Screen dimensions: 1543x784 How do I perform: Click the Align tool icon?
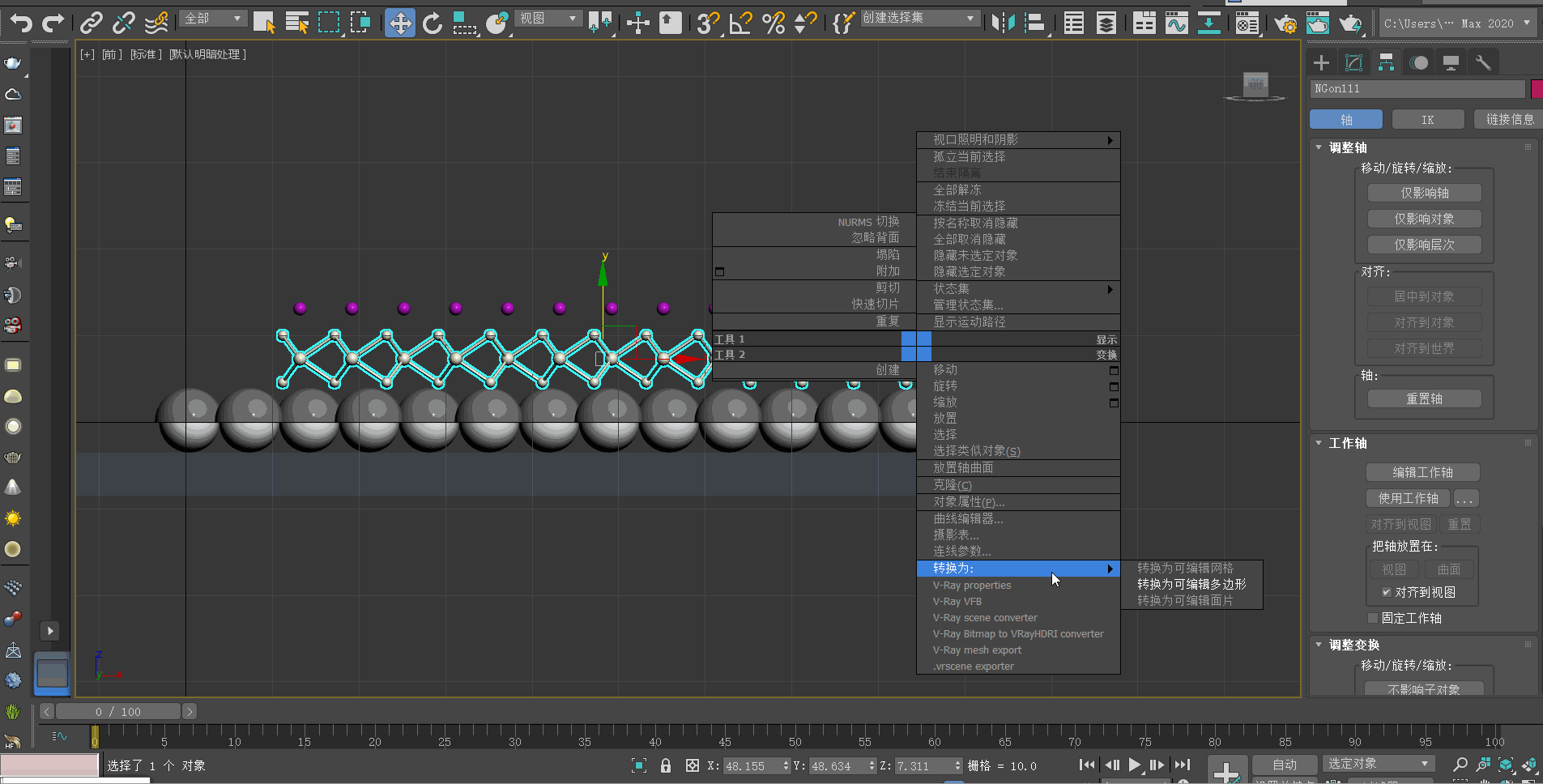(x=1035, y=23)
